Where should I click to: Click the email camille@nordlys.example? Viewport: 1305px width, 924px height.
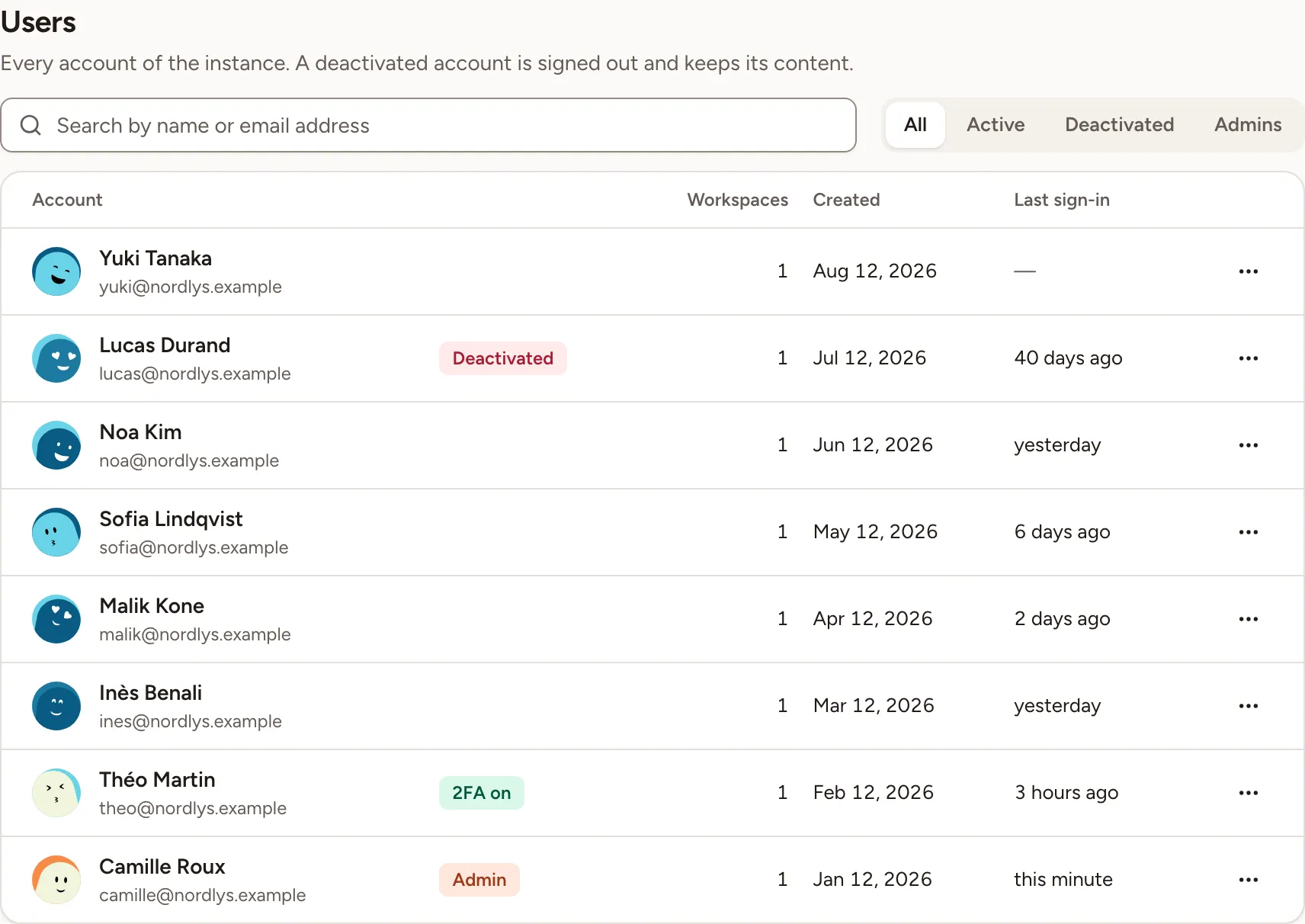202,895
